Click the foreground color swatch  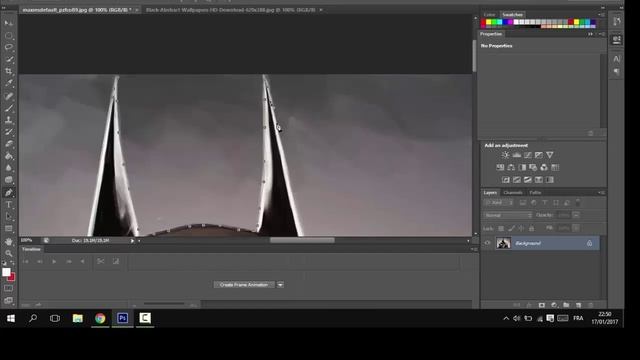6,272
